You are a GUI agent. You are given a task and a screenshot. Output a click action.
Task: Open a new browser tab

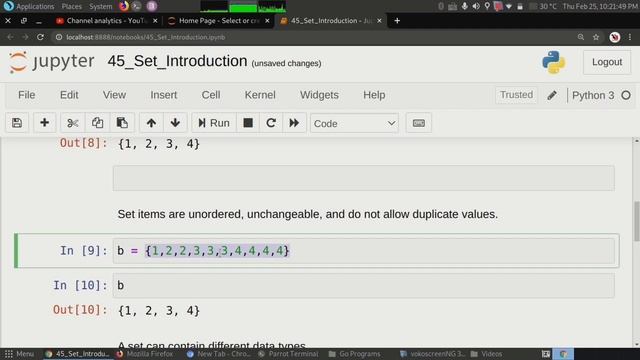pyautogui.click(x=397, y=20)
